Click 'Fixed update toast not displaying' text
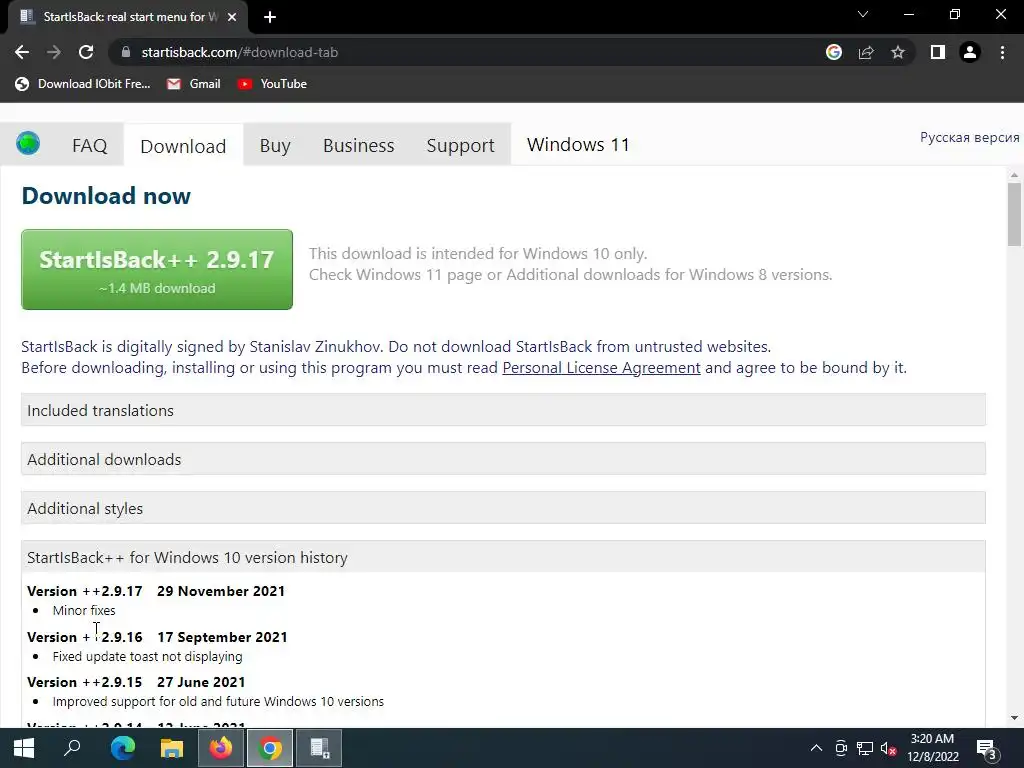 pos(147,656)
